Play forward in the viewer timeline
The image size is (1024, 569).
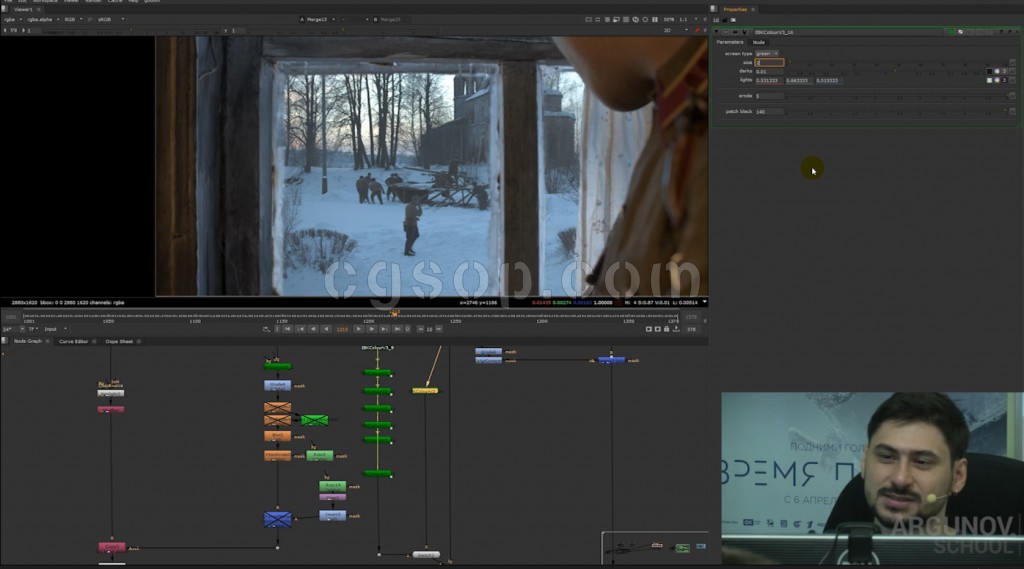tap(359, 329)
